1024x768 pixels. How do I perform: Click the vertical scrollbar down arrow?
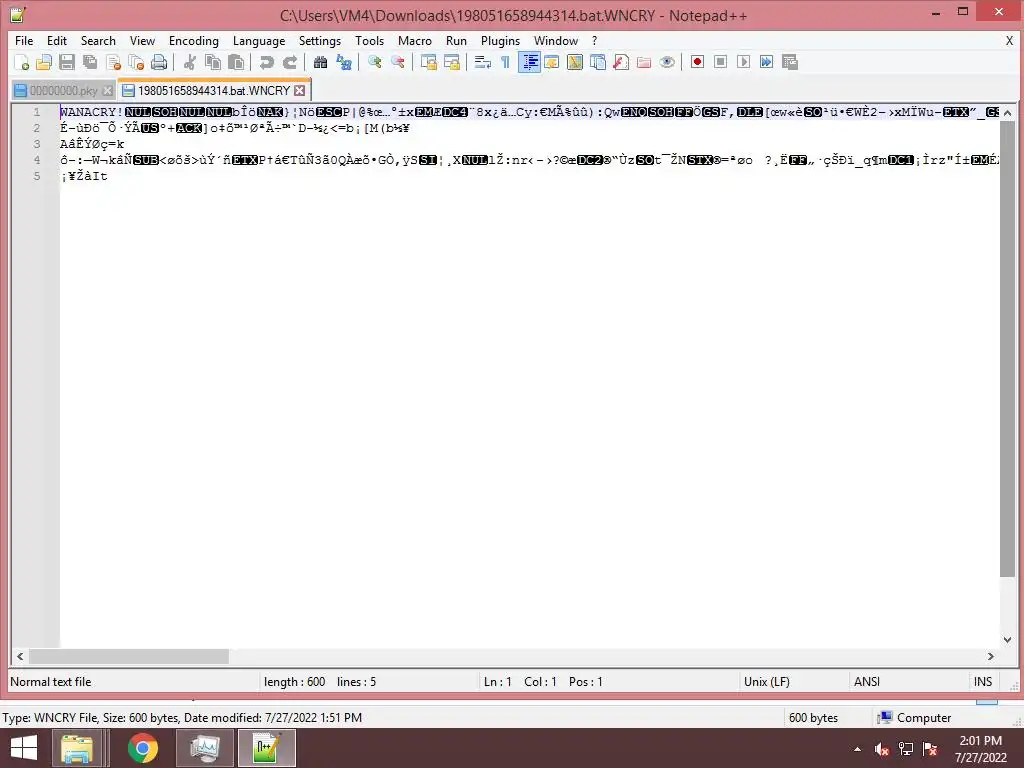[1007, 640]
